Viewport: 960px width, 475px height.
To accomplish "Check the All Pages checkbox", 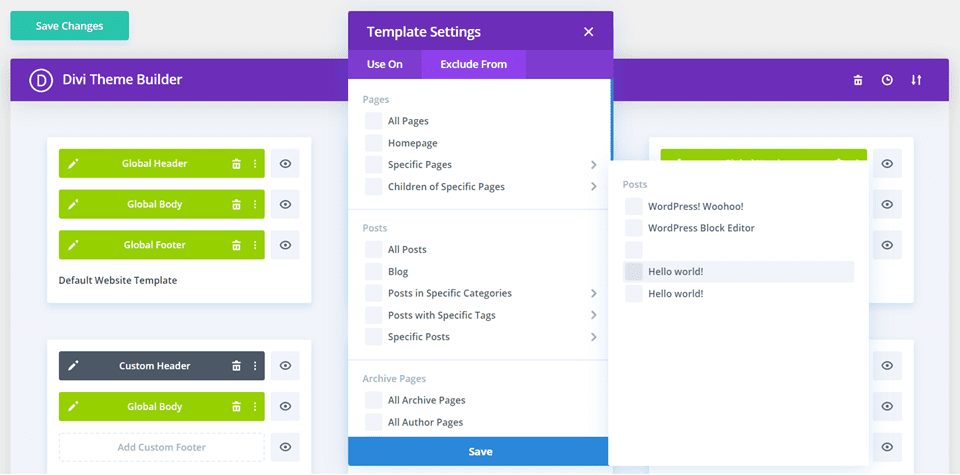I will [373, 121].
